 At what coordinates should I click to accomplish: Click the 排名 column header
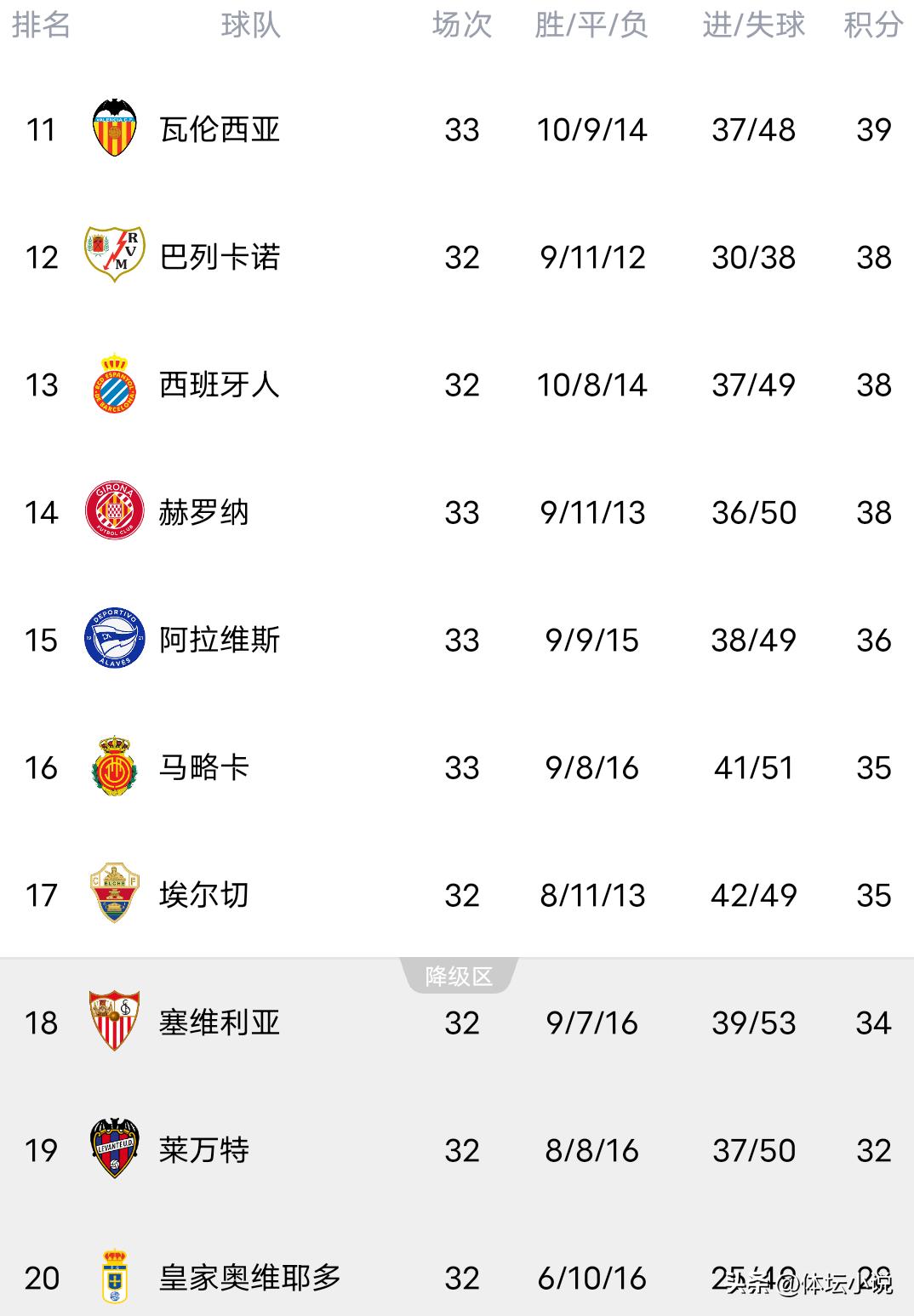coord(41,26)
